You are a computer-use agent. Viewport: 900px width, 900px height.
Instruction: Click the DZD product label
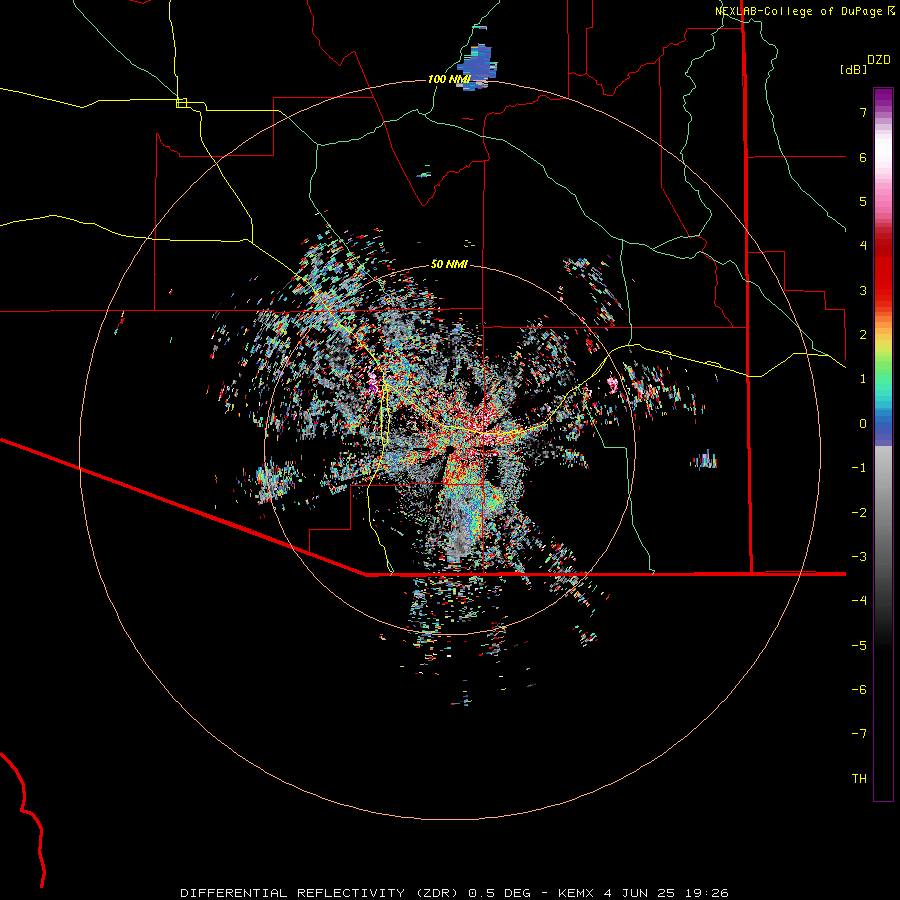(878, 60)
